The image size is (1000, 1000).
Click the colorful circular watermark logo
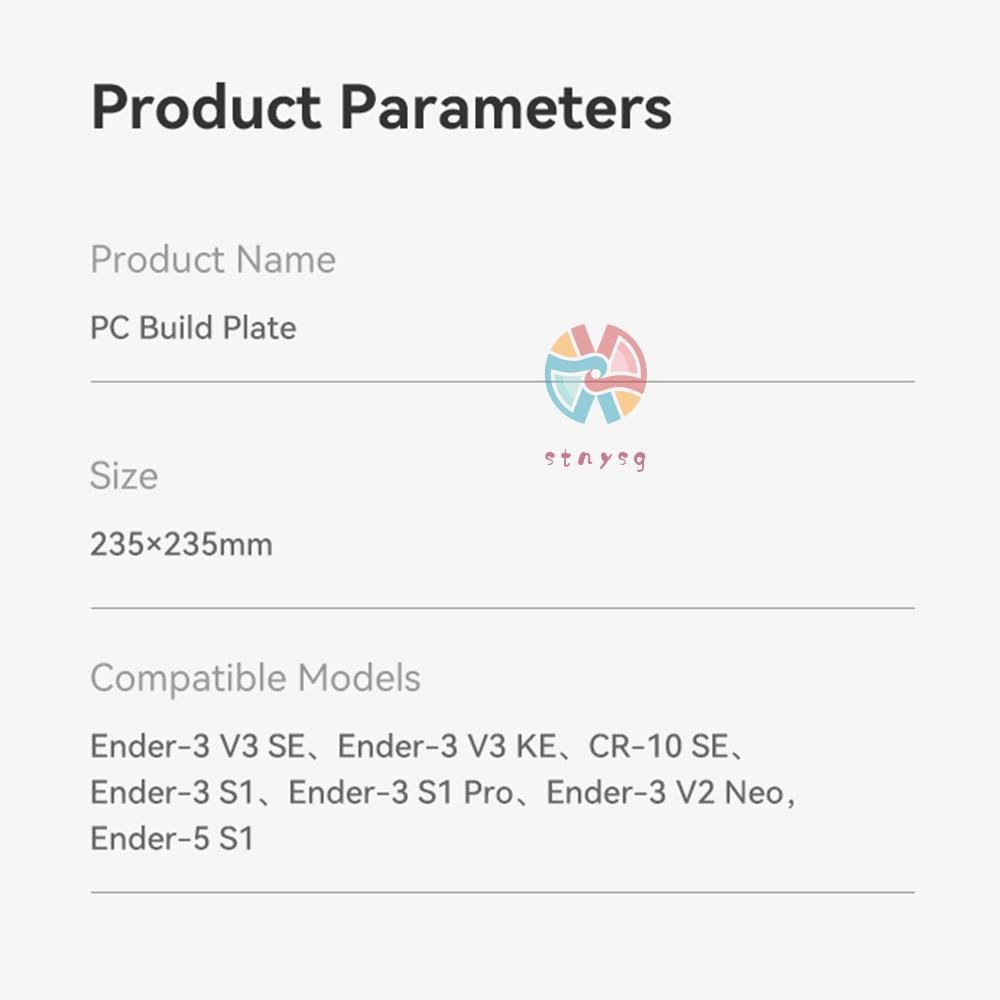tap(596, 374)
